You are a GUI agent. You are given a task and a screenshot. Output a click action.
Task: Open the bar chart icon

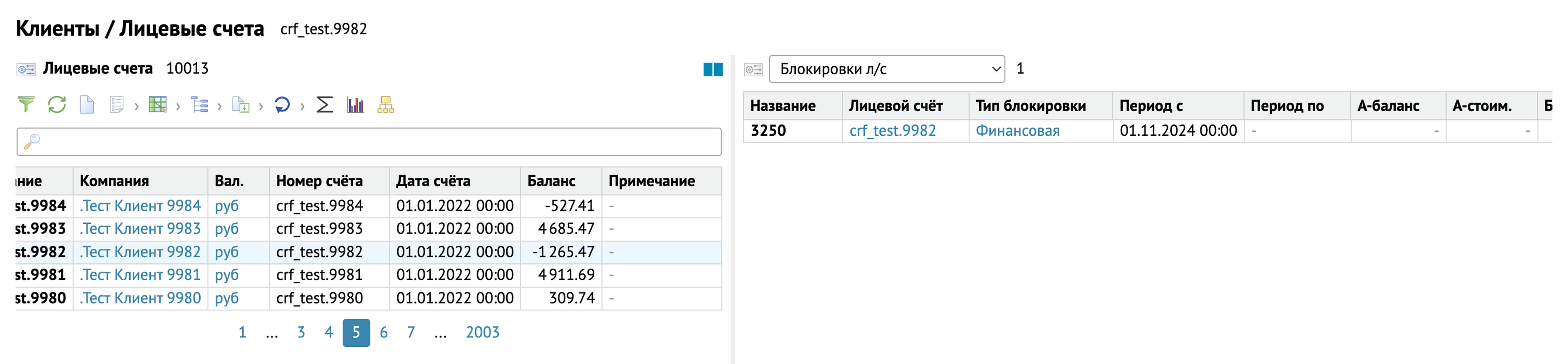(355, 105)
